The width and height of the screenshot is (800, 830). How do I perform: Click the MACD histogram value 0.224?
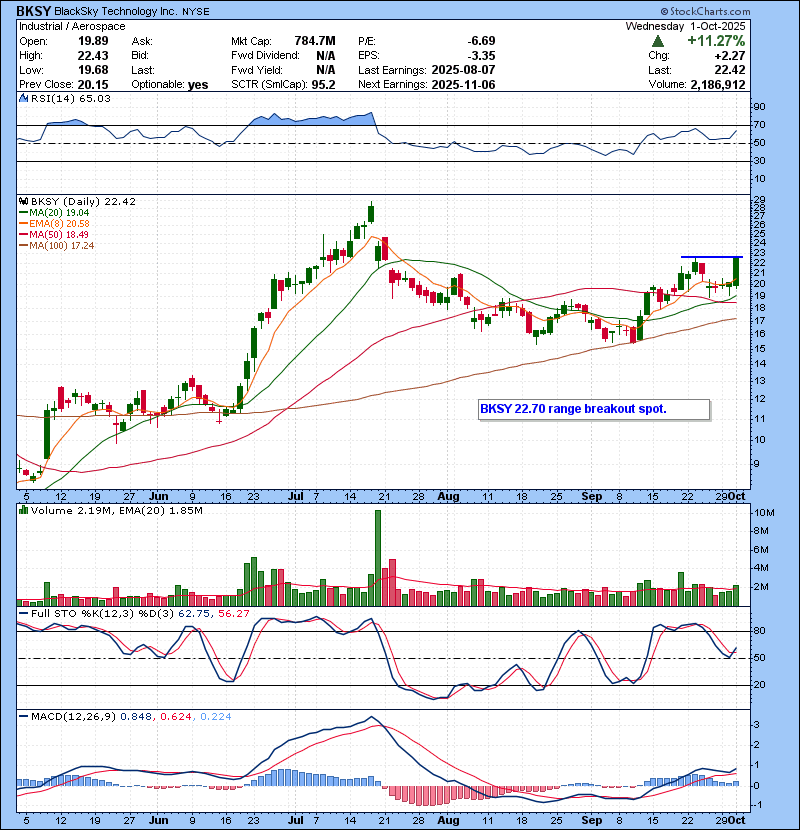coord(215,717)
